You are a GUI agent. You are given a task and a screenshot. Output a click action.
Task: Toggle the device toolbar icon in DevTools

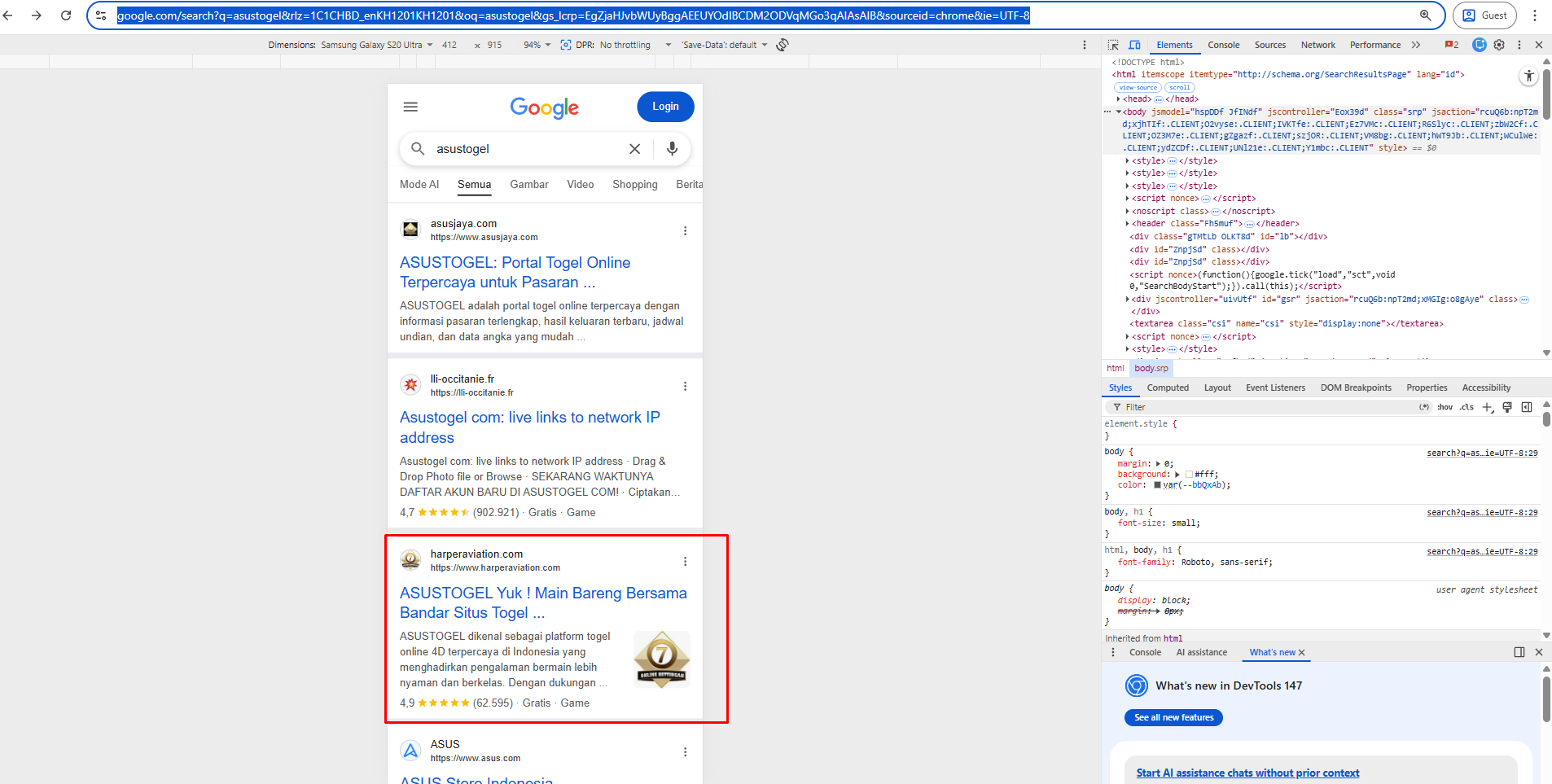1134,45
